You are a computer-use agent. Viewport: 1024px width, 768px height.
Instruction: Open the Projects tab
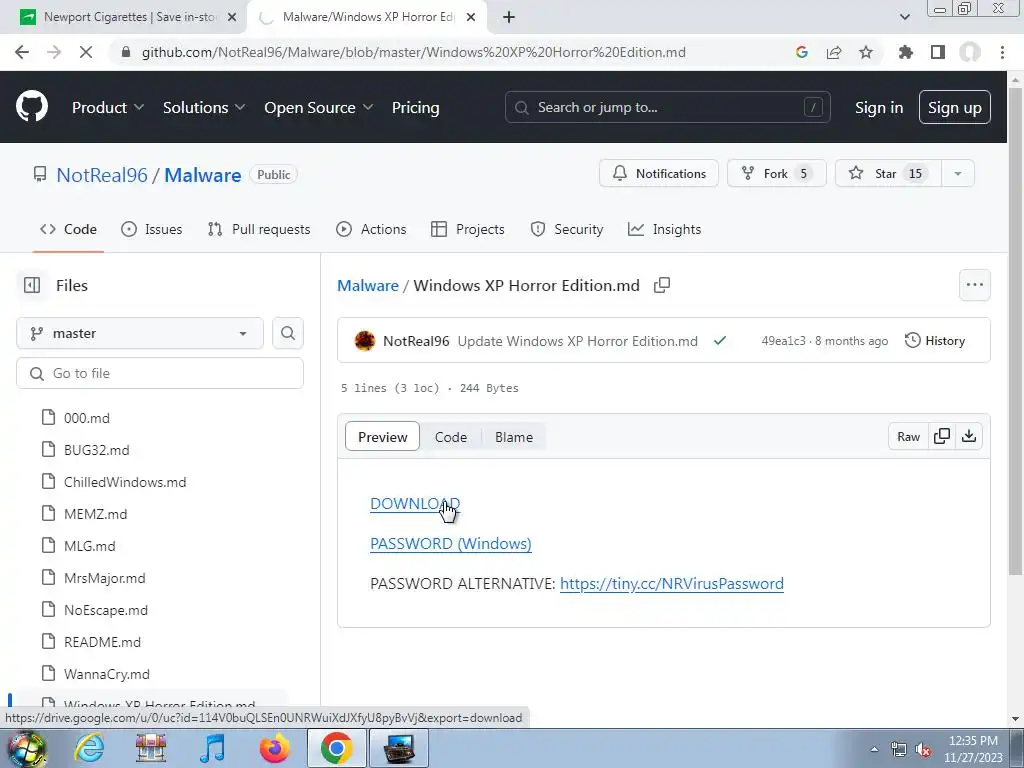[x=468, y=229]
